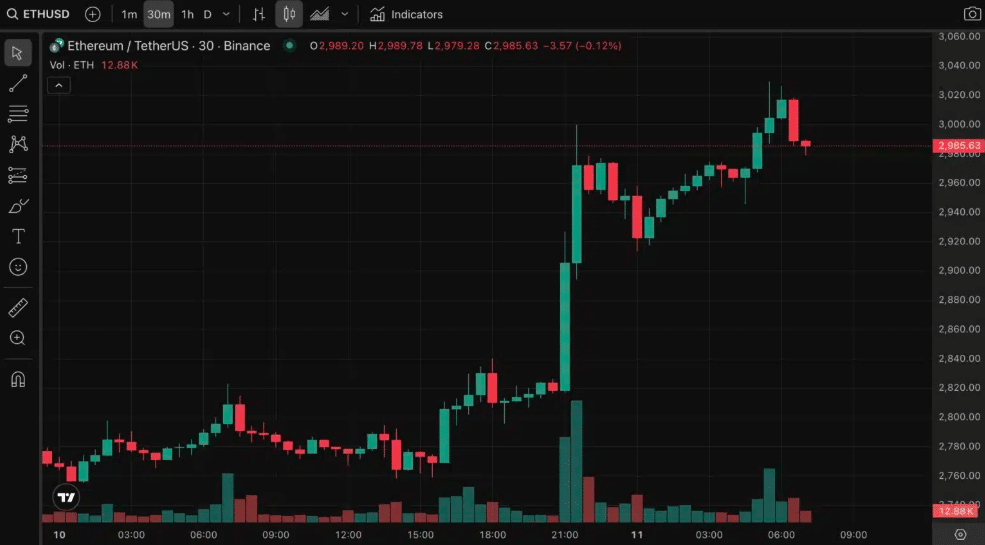Click the low value L2,979.28 in legend
985x545 pixels.
coord(453,46)
